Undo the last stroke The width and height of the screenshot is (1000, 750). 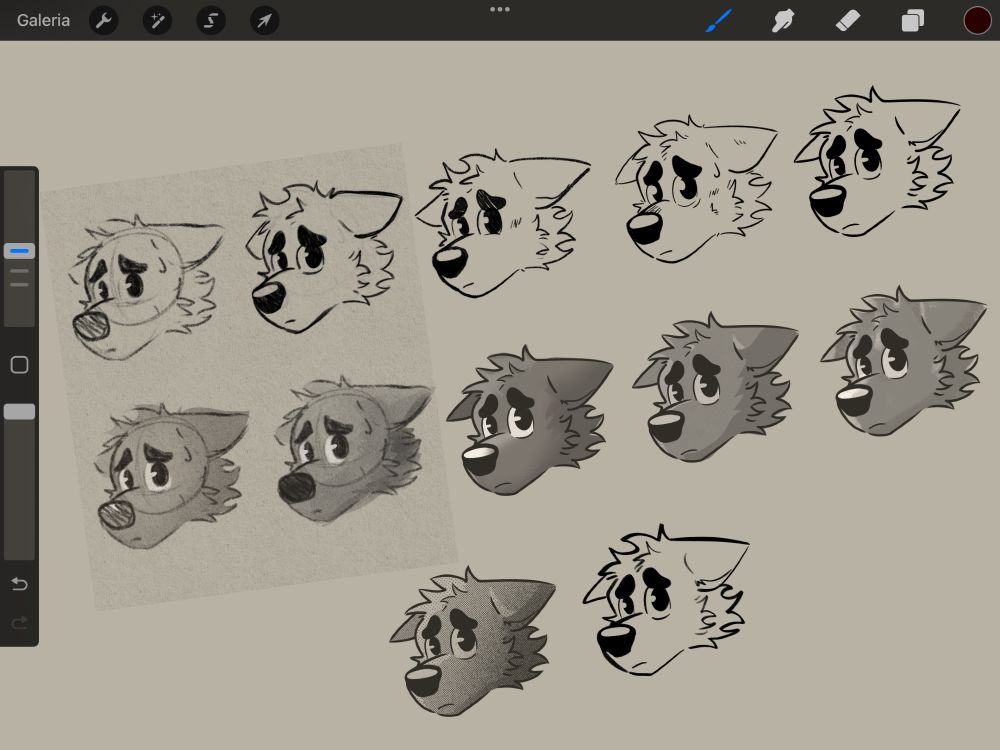pyautogui.click(x=19, y=584)
